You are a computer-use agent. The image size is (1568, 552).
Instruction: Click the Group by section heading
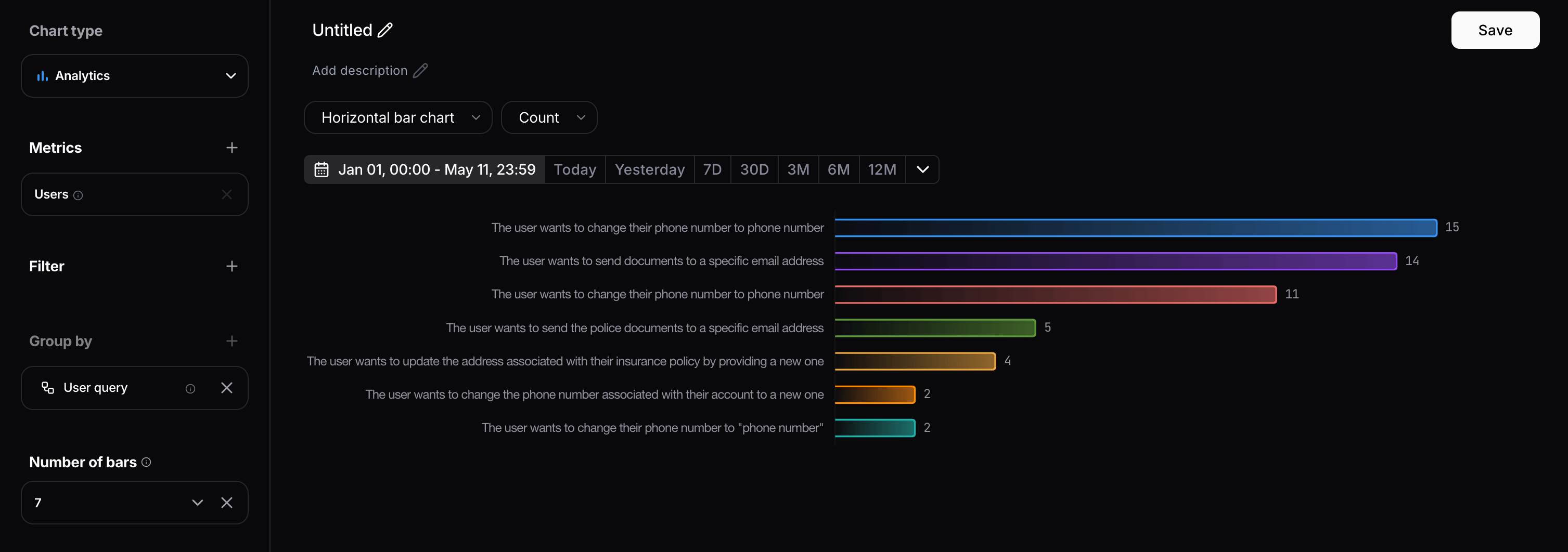(61, 341)
